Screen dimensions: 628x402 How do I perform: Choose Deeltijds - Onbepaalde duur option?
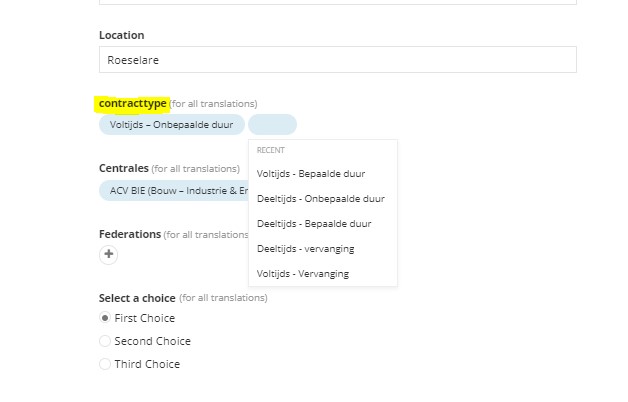pos(323,199)
